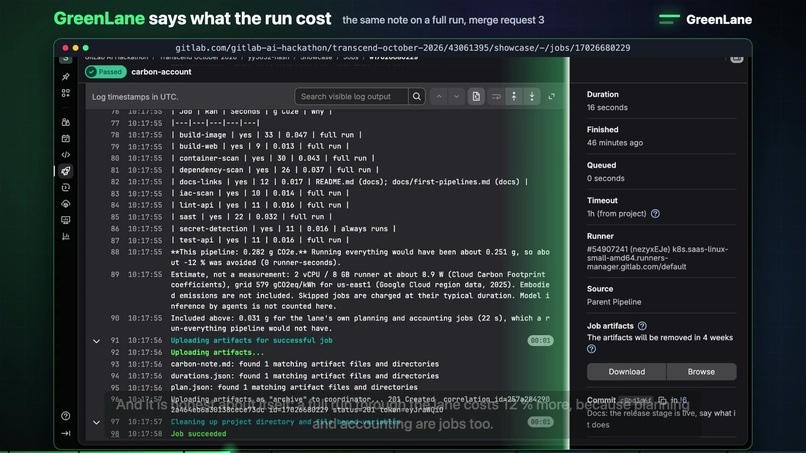Copy the commit SHA with copy icon

click(662, 400)
